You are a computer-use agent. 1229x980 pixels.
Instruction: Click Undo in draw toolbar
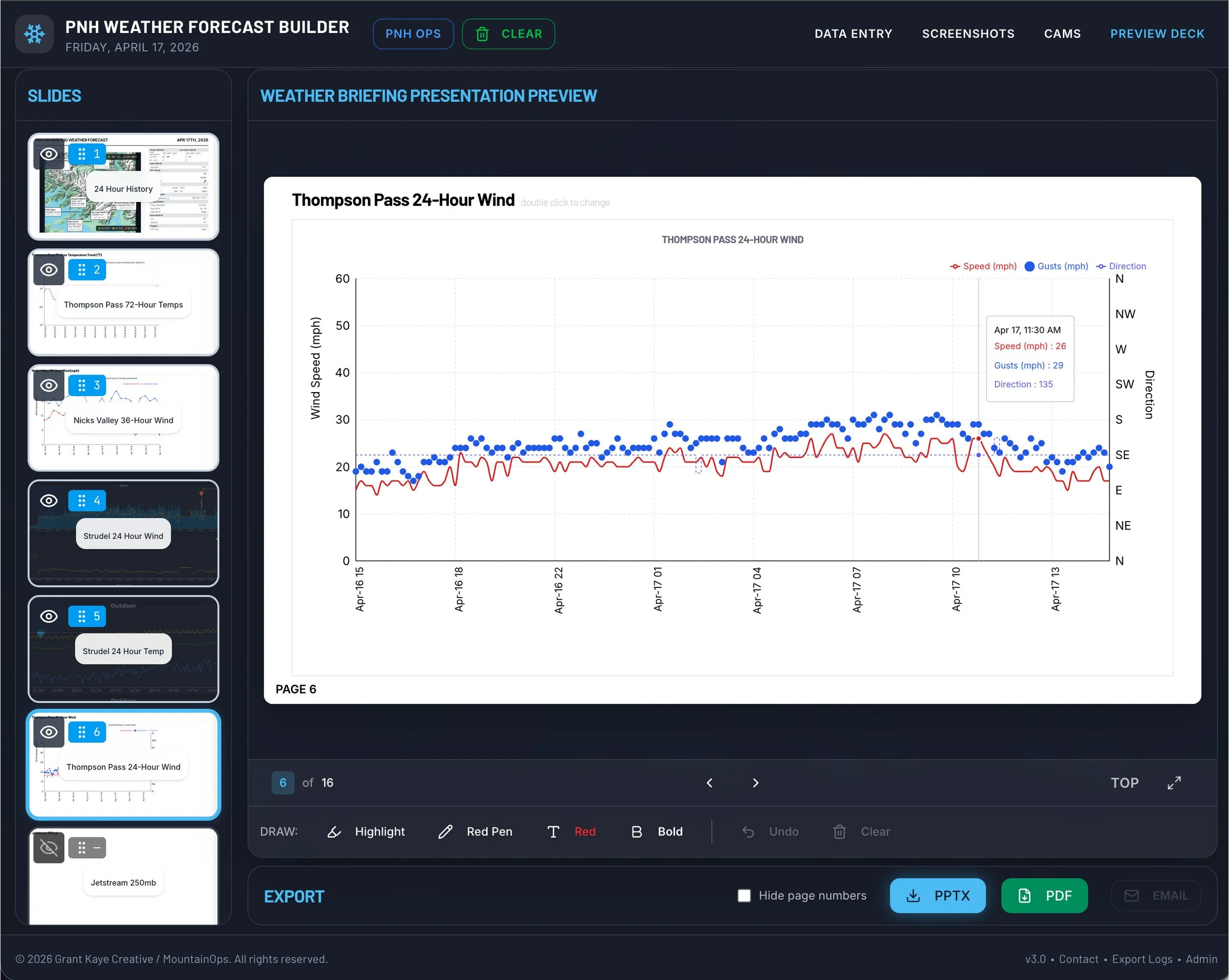click(770, 832)
